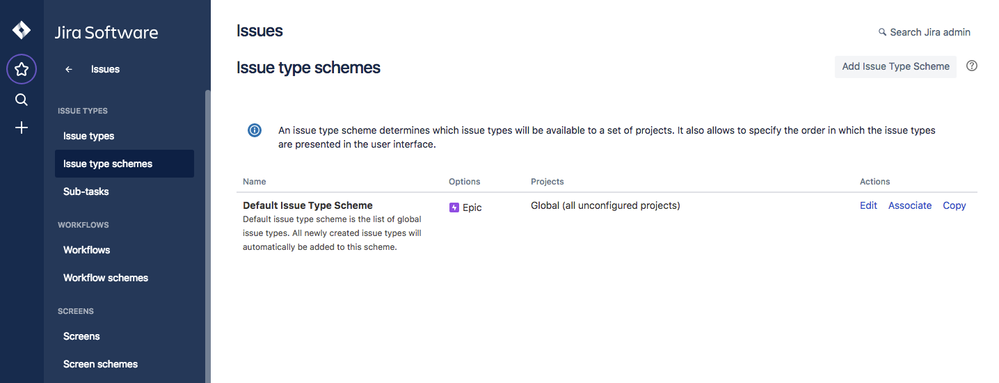Select Issue type schemes menu item
999x383 pixels.
(x=124, y=164)
